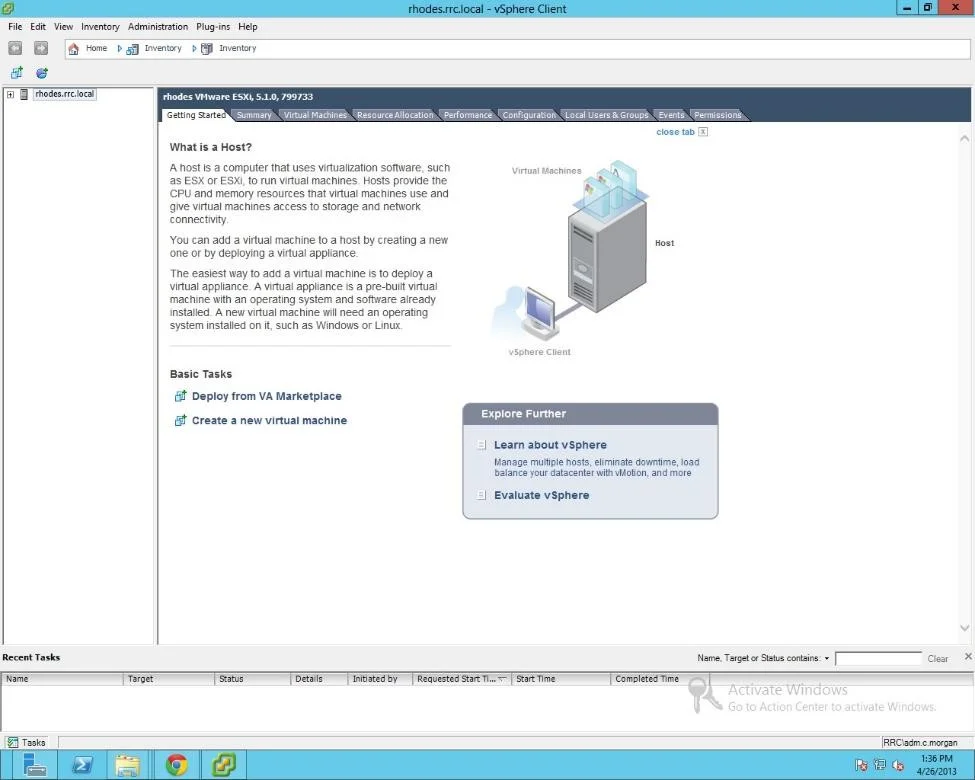Open File Explorer from the taskbar

(x=127, y=764)
